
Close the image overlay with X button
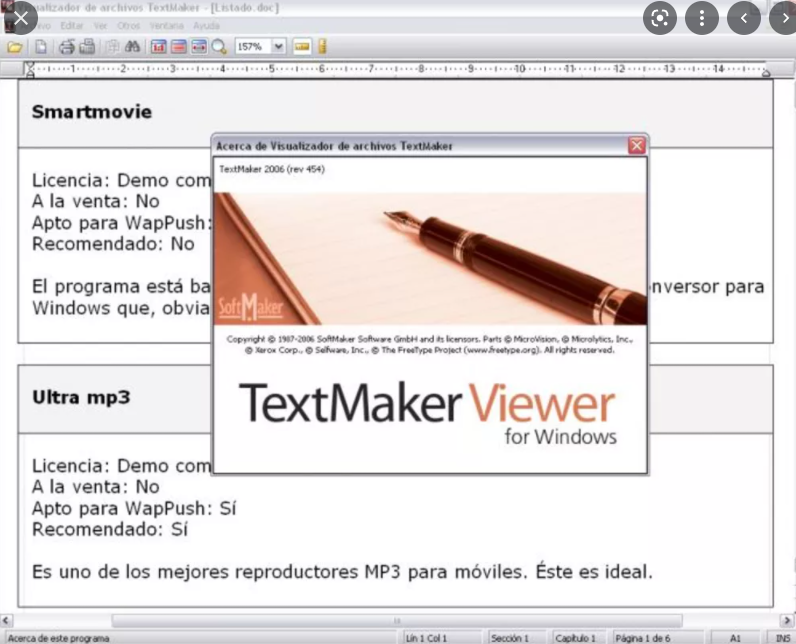[x=21, y=18]
